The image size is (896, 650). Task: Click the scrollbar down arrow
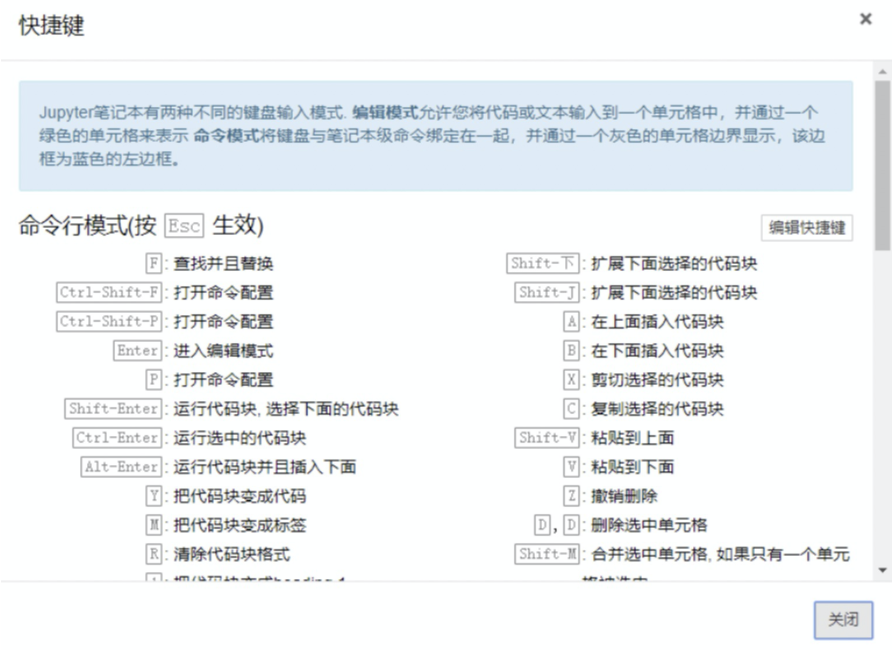click(x=882, y=570)
